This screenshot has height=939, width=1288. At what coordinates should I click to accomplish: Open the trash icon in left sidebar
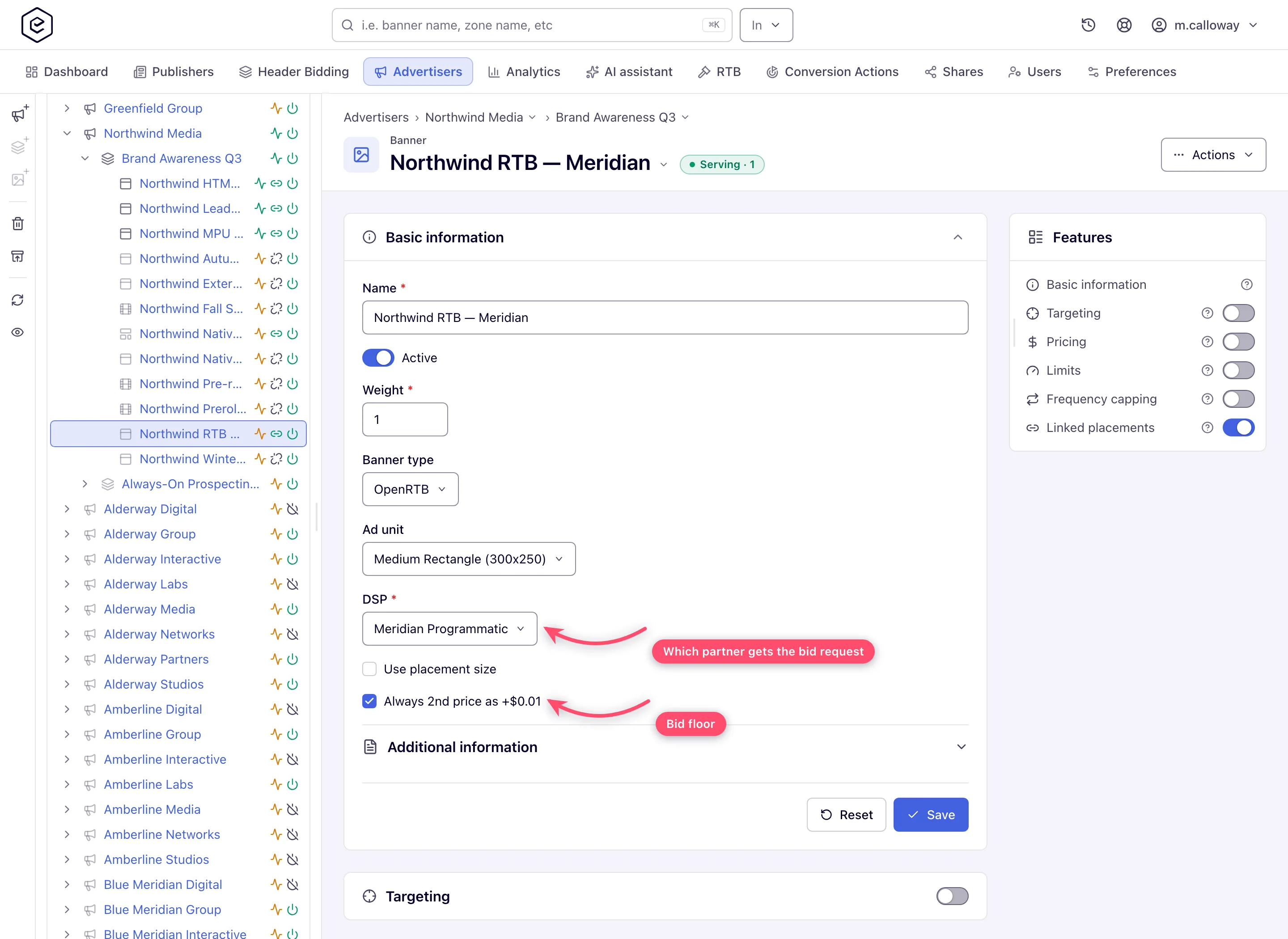17,224
